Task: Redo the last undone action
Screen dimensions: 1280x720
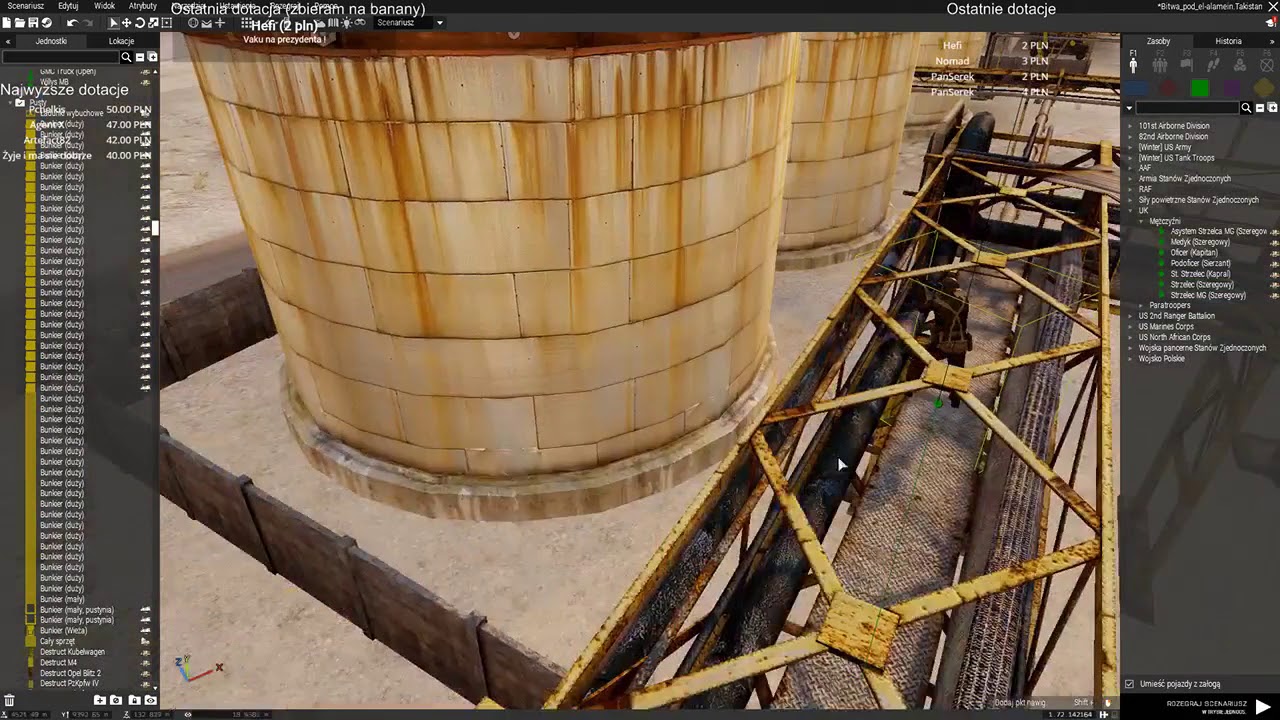Action: coord(90,22)
